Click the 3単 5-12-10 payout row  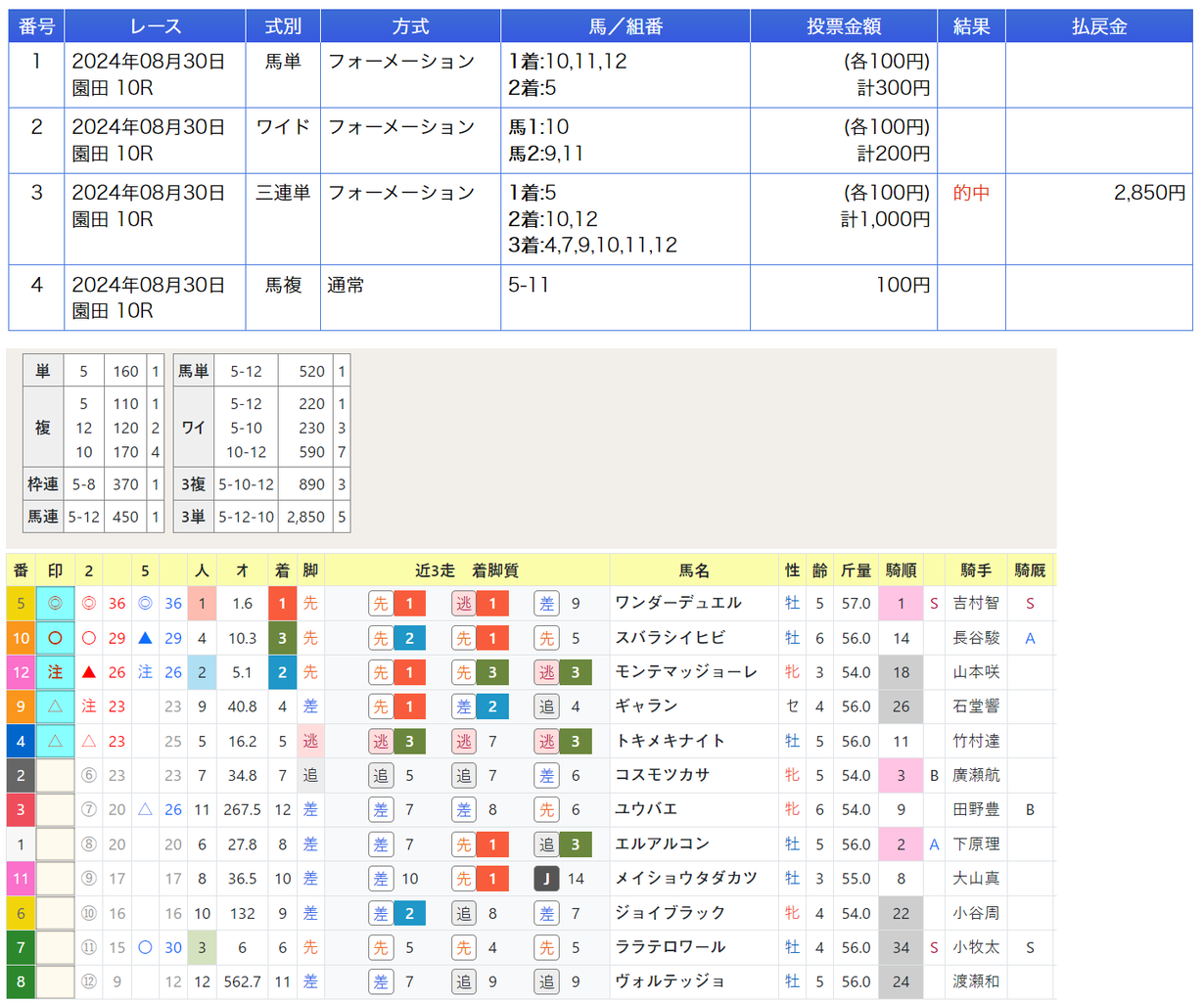click(x=261, y=517)
